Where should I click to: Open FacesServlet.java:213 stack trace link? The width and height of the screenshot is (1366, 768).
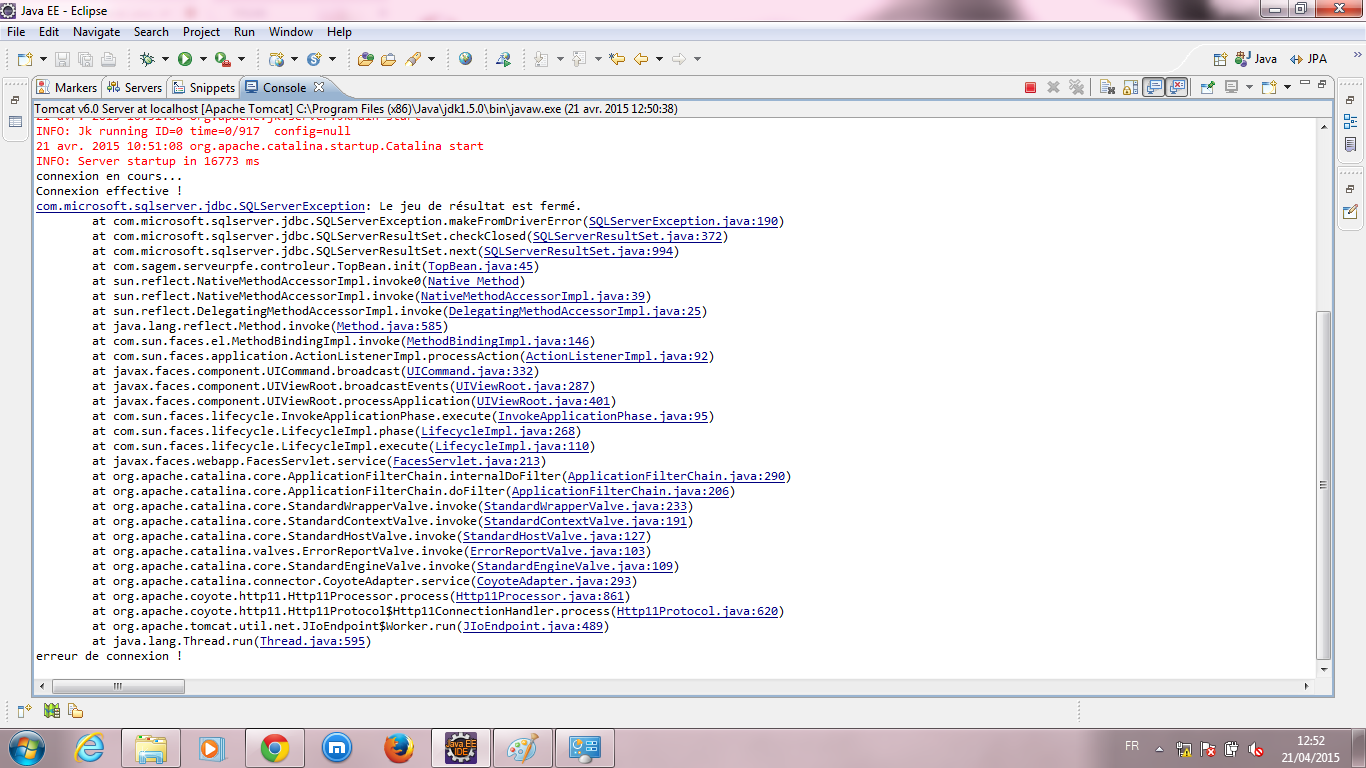coord(466,461)
